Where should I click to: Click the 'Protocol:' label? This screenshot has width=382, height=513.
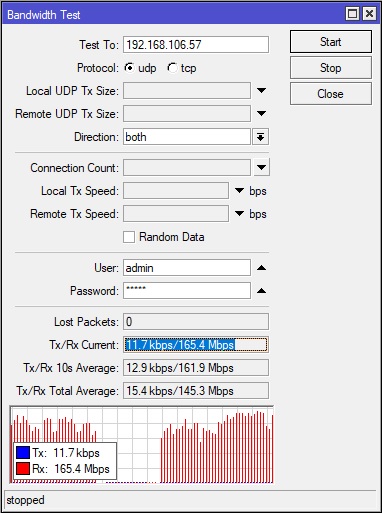point(98,68)
